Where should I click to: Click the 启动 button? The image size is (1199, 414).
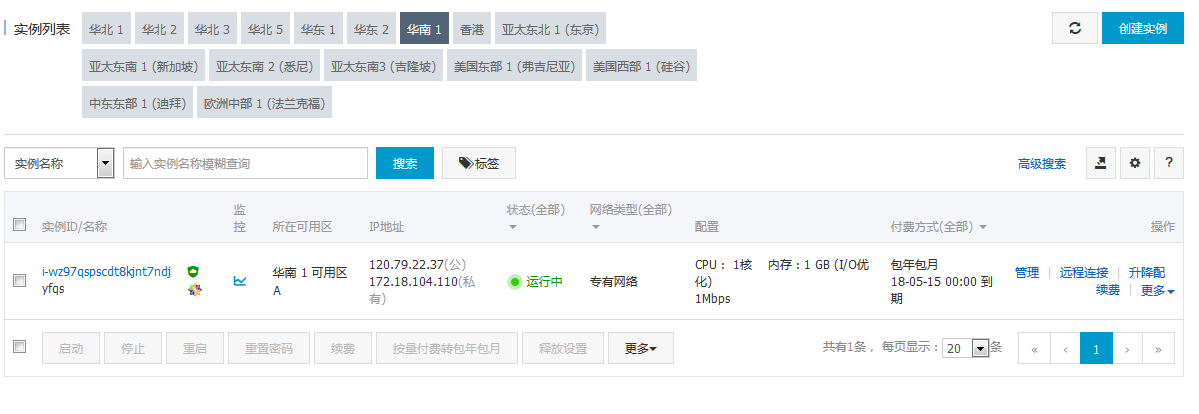pyautogui.click(x=70, y=348)
